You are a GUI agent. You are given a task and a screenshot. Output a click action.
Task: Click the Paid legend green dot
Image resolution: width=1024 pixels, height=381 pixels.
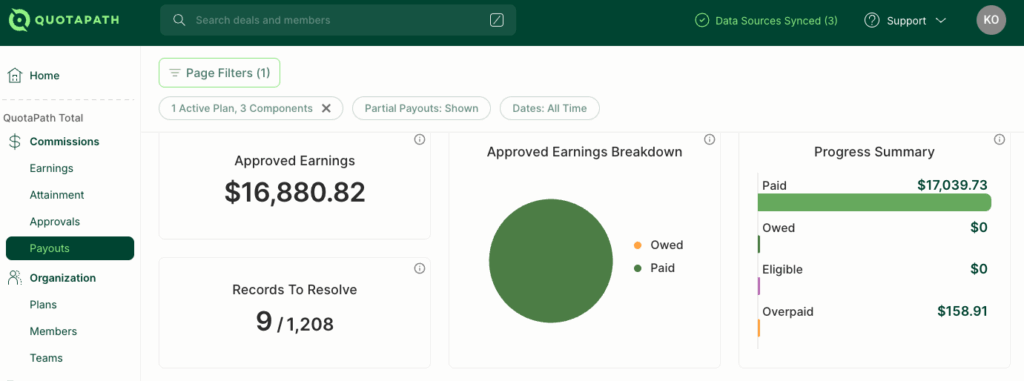[x=638, y=269]
